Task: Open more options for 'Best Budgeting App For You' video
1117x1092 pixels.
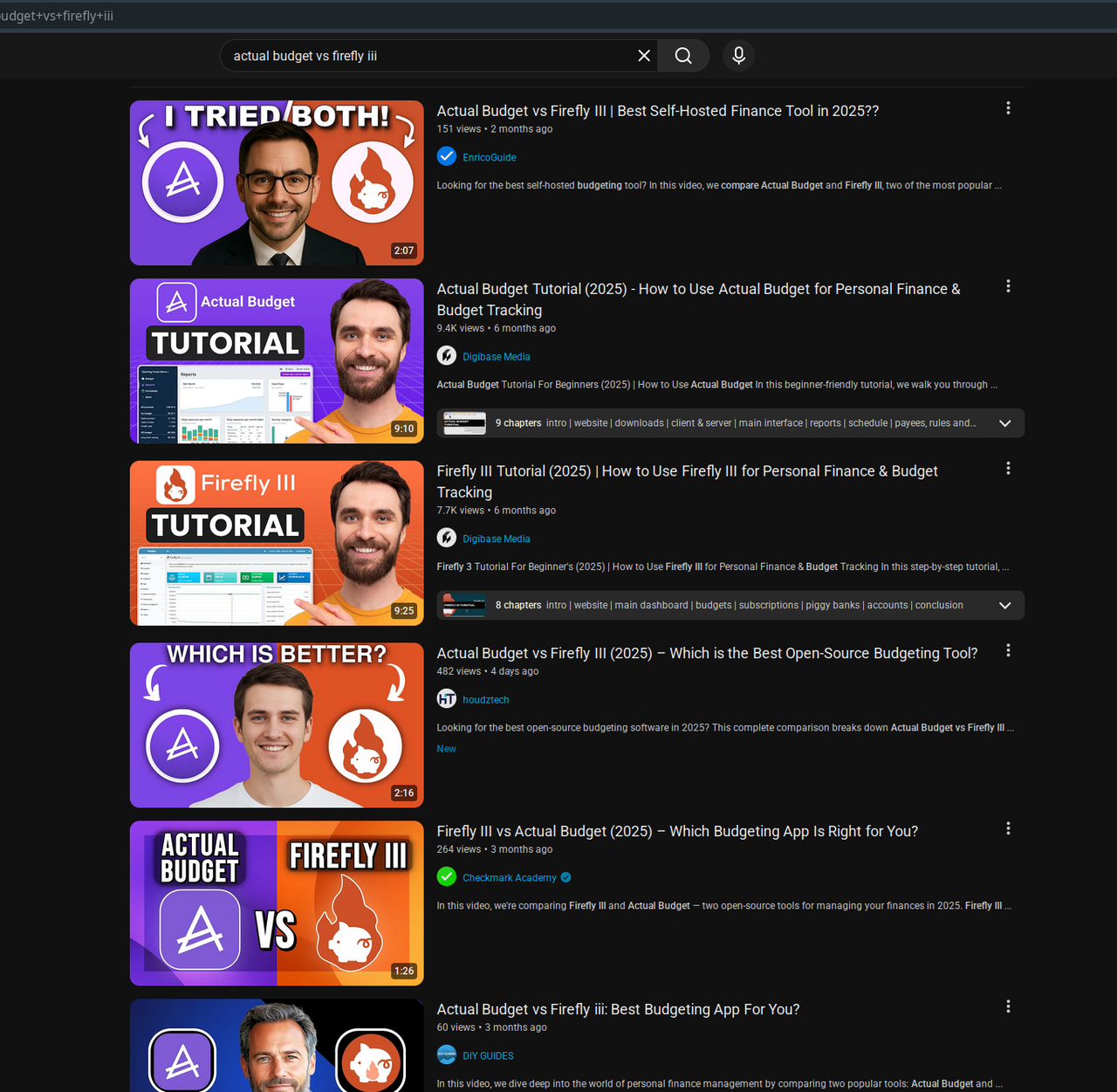Action: (x=1008, y=1006)
